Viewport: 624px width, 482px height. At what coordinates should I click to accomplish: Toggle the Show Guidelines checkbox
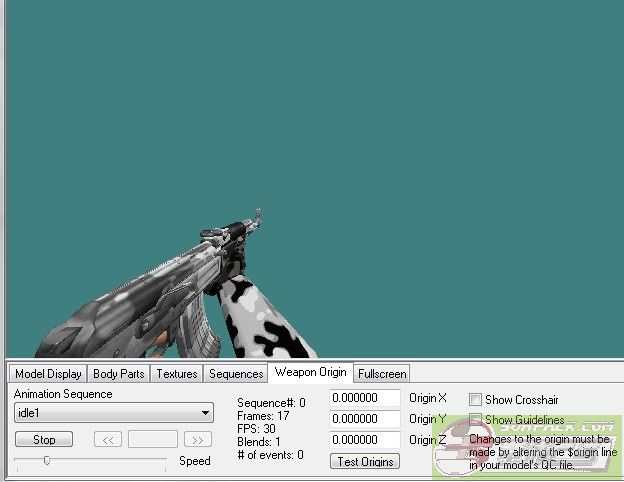[476, 420]
